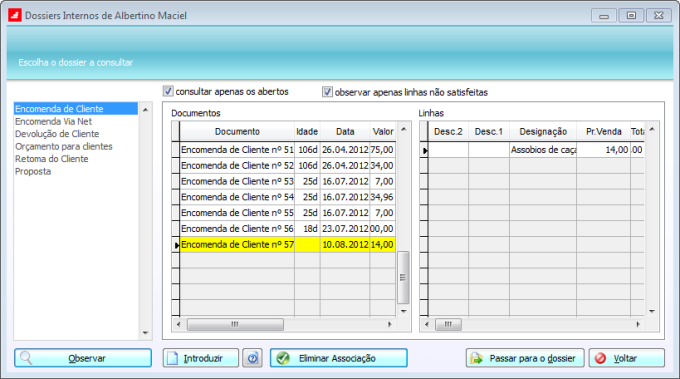Click the Introduzir button
This screenshot has width=680, height=379.
click(201, 358)
